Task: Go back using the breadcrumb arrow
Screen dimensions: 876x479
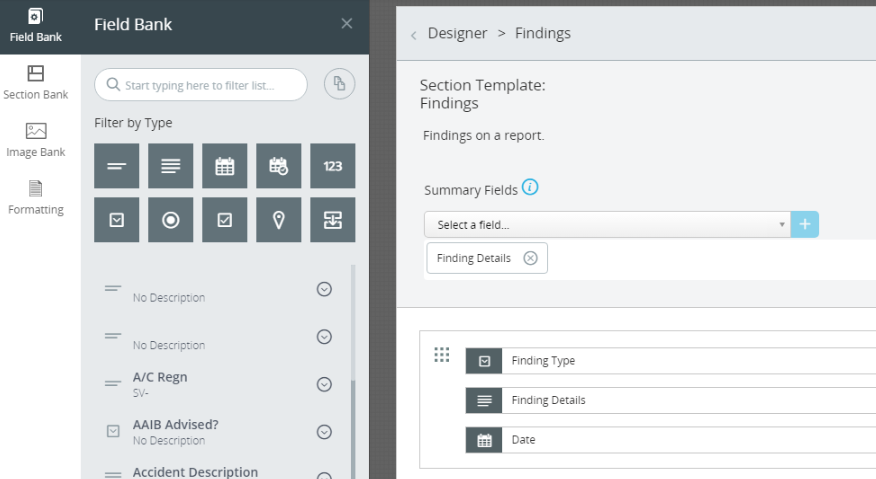Action: pos(413,35)
